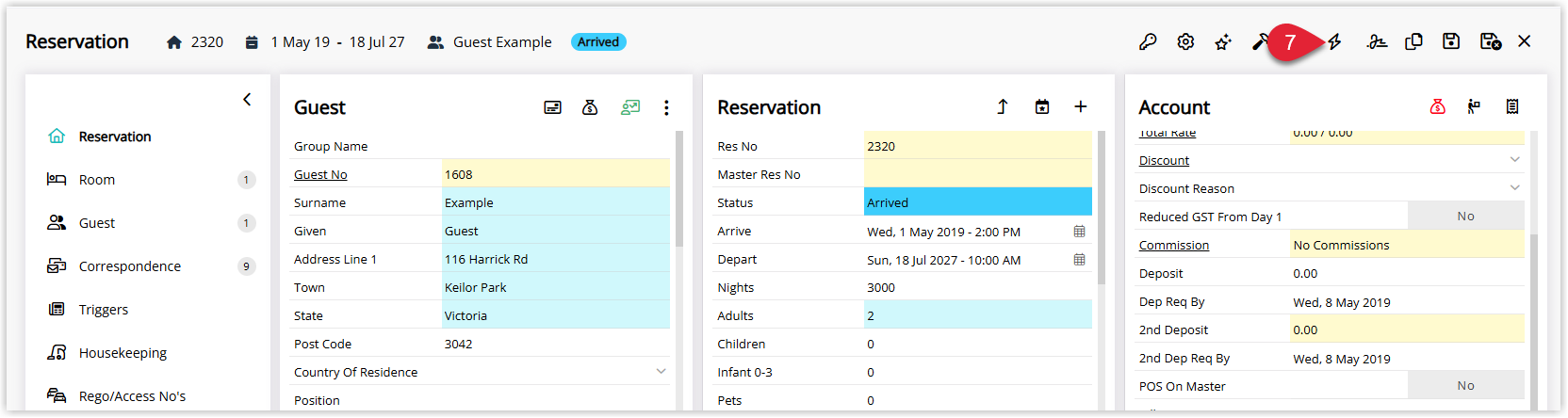The width and height of the screenshot is (1568, 418).
Task: Click the Commission link in Account
Action: click(x=1174, y=246)
